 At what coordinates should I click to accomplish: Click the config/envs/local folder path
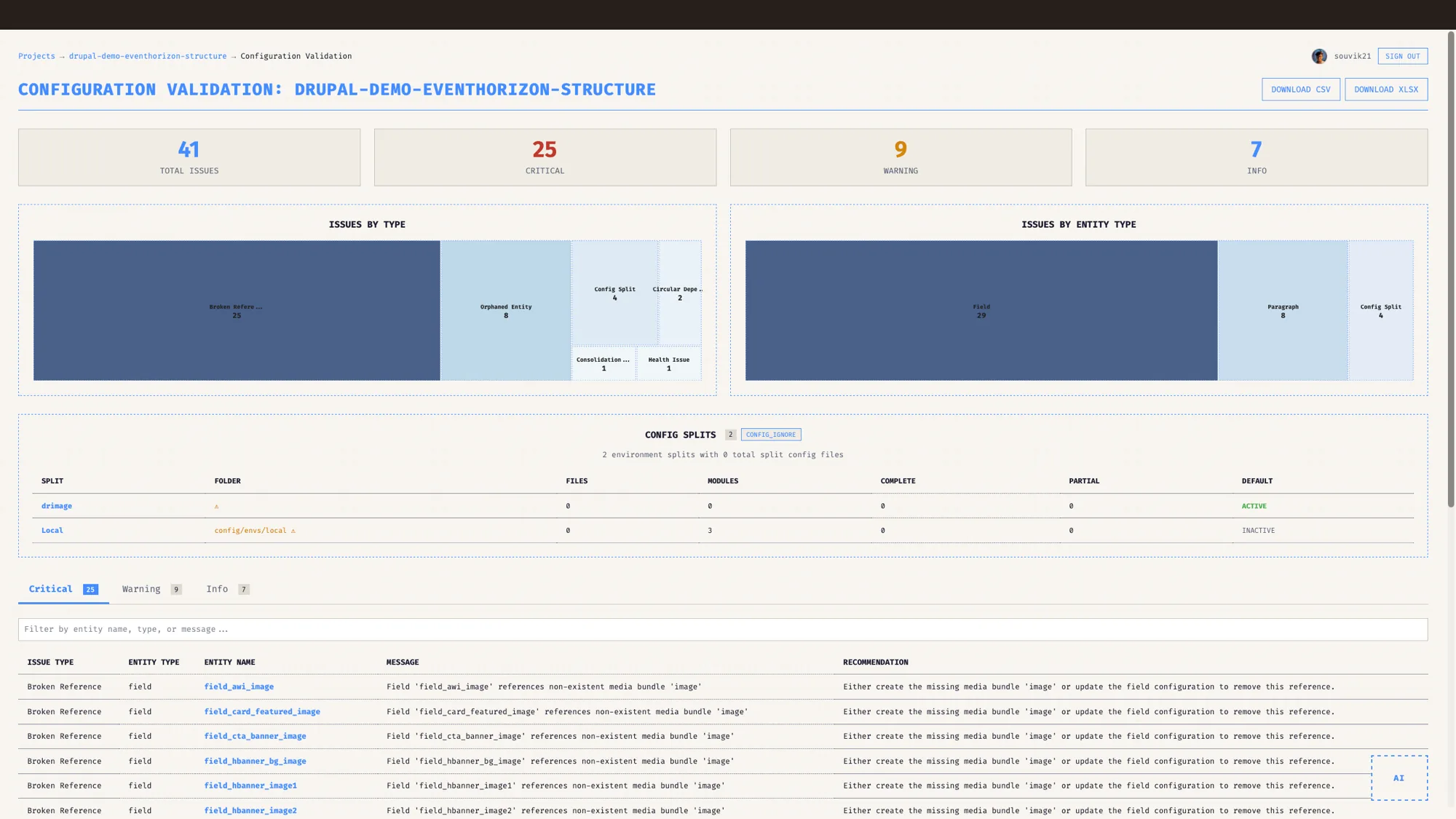(250, 531)
